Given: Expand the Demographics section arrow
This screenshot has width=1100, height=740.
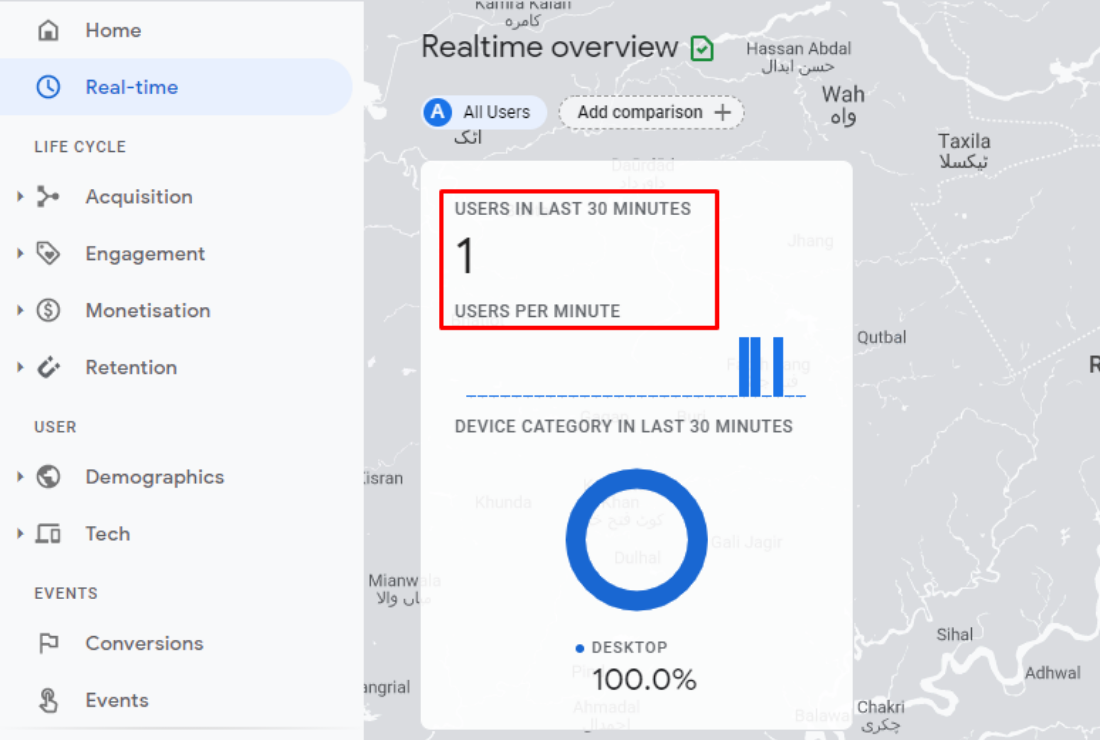Looking at the screenshot, I should tap(20, 477).
